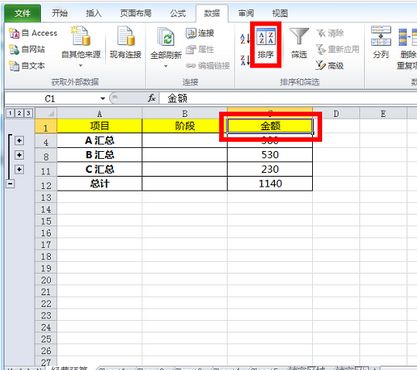Image resolution: width=417 pixels, height=370 pixels.
Task: Select the C 汇总 cell
Action: coord(100,169)
